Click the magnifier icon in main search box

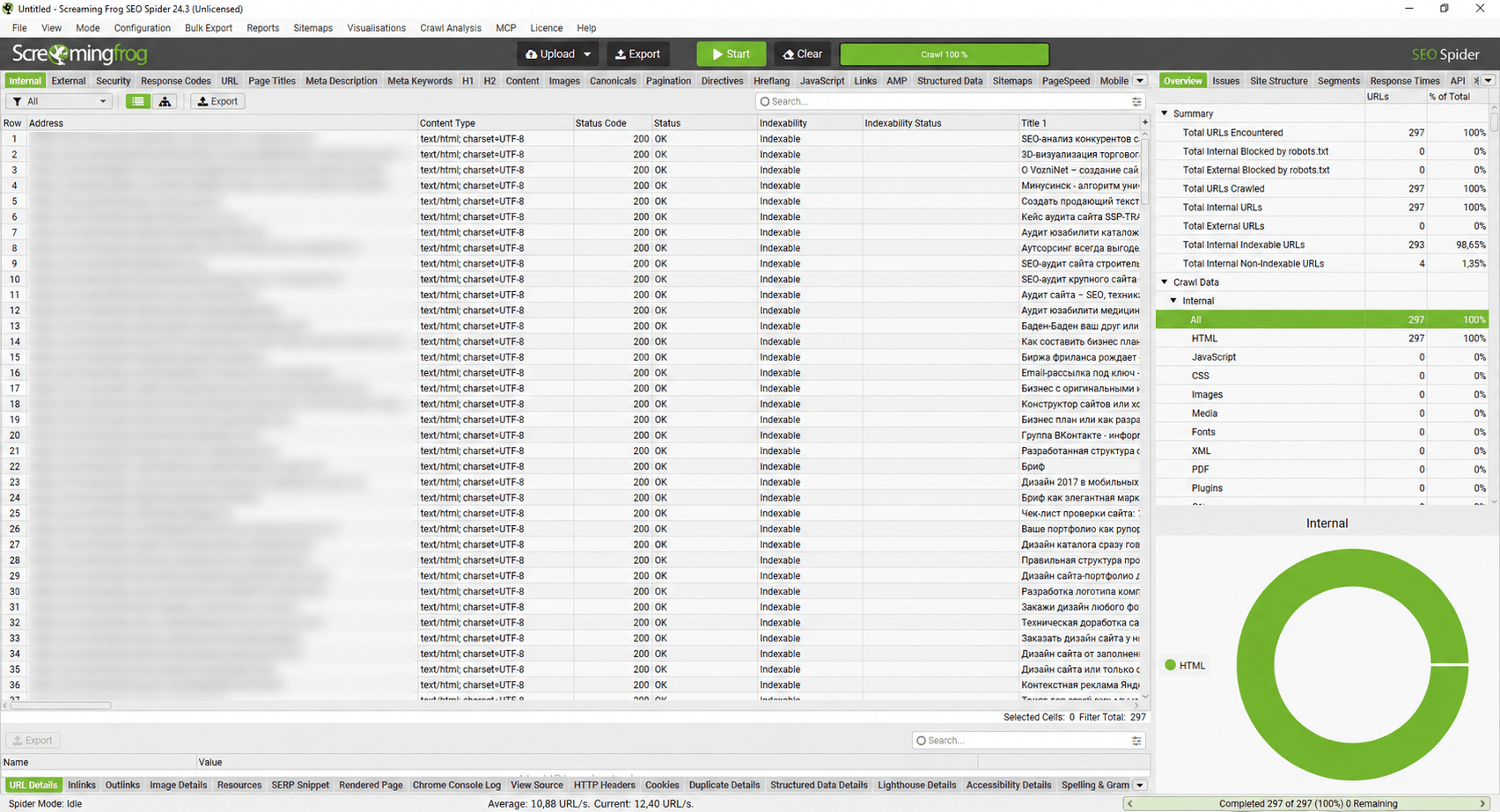764,101
